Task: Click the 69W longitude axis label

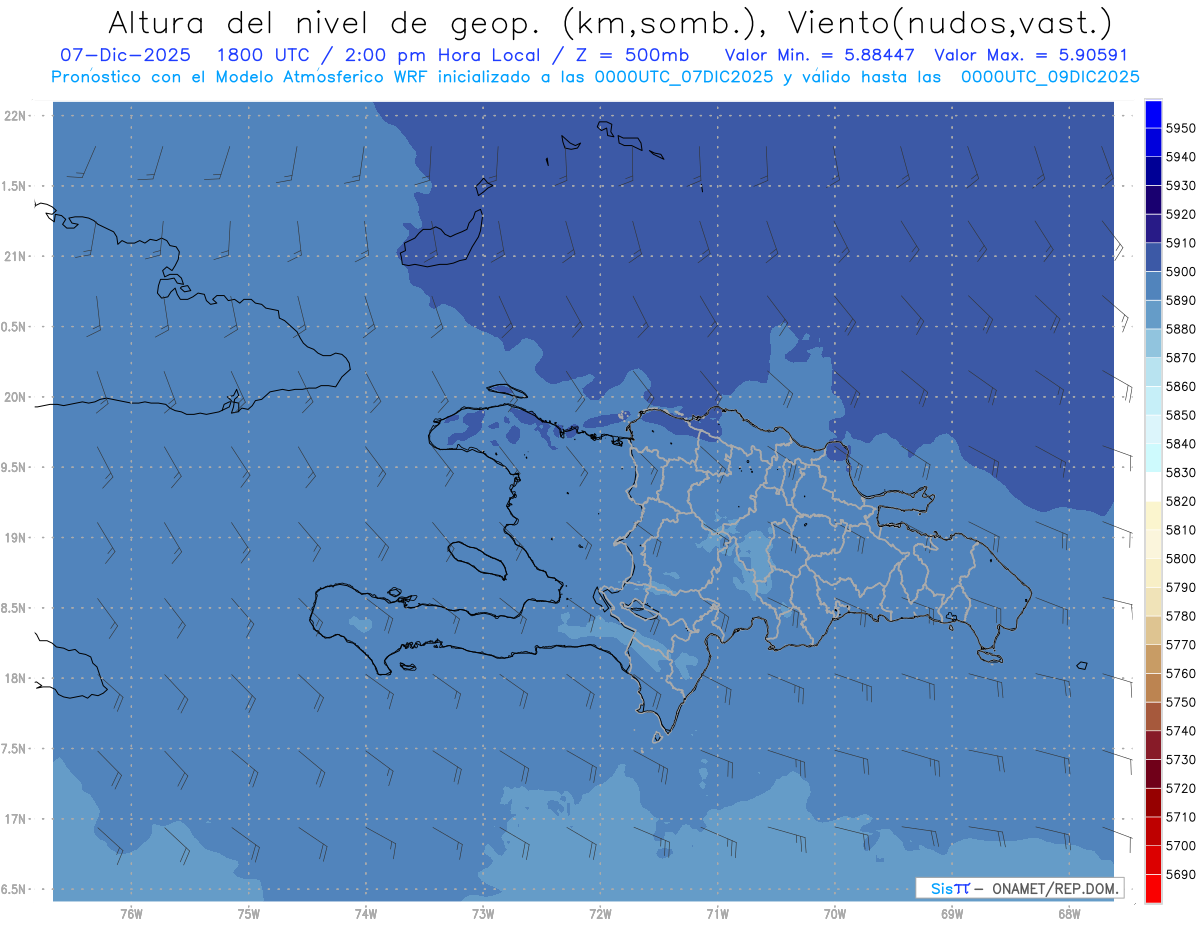Action: 951,914
